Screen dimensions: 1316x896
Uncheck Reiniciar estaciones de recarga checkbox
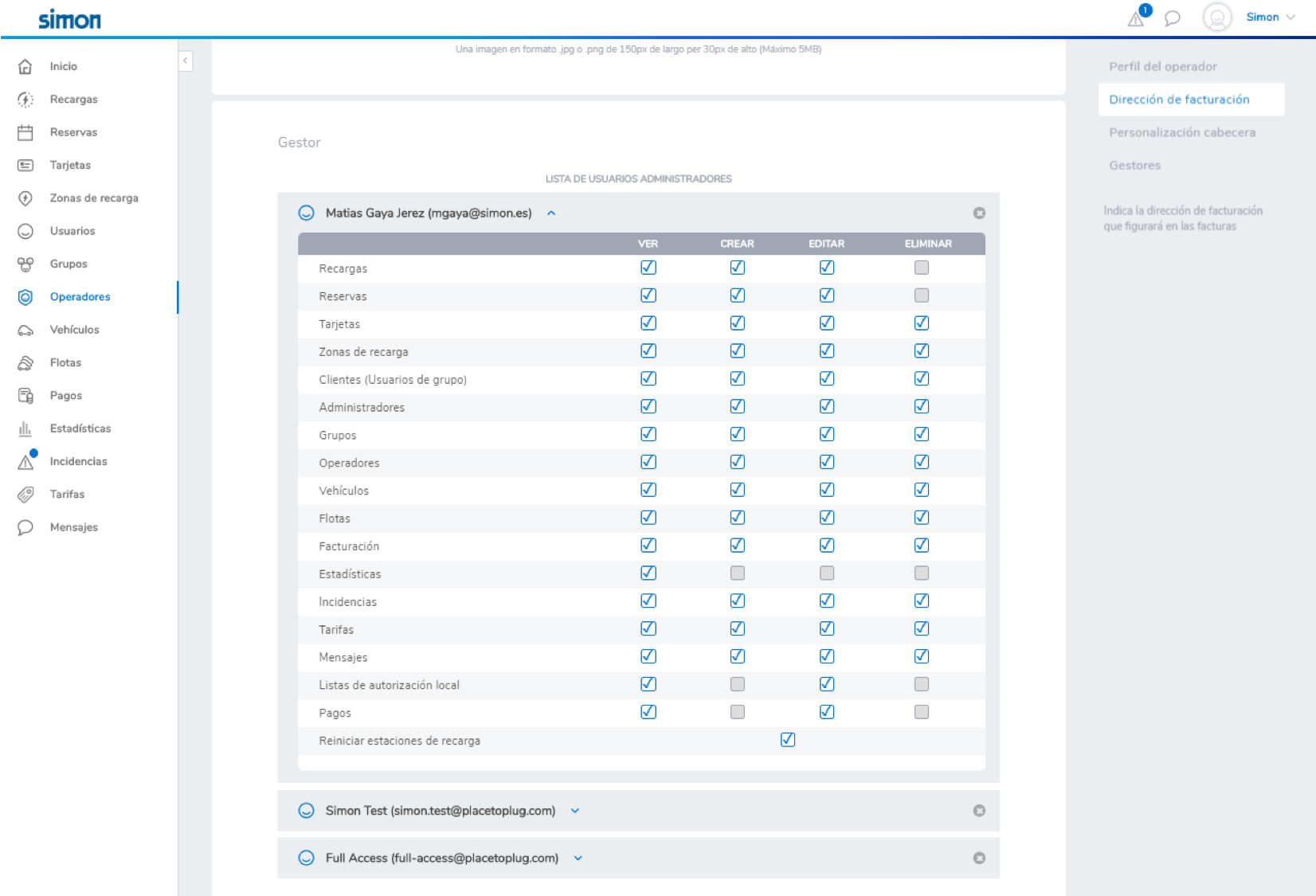tap(788, 740)
